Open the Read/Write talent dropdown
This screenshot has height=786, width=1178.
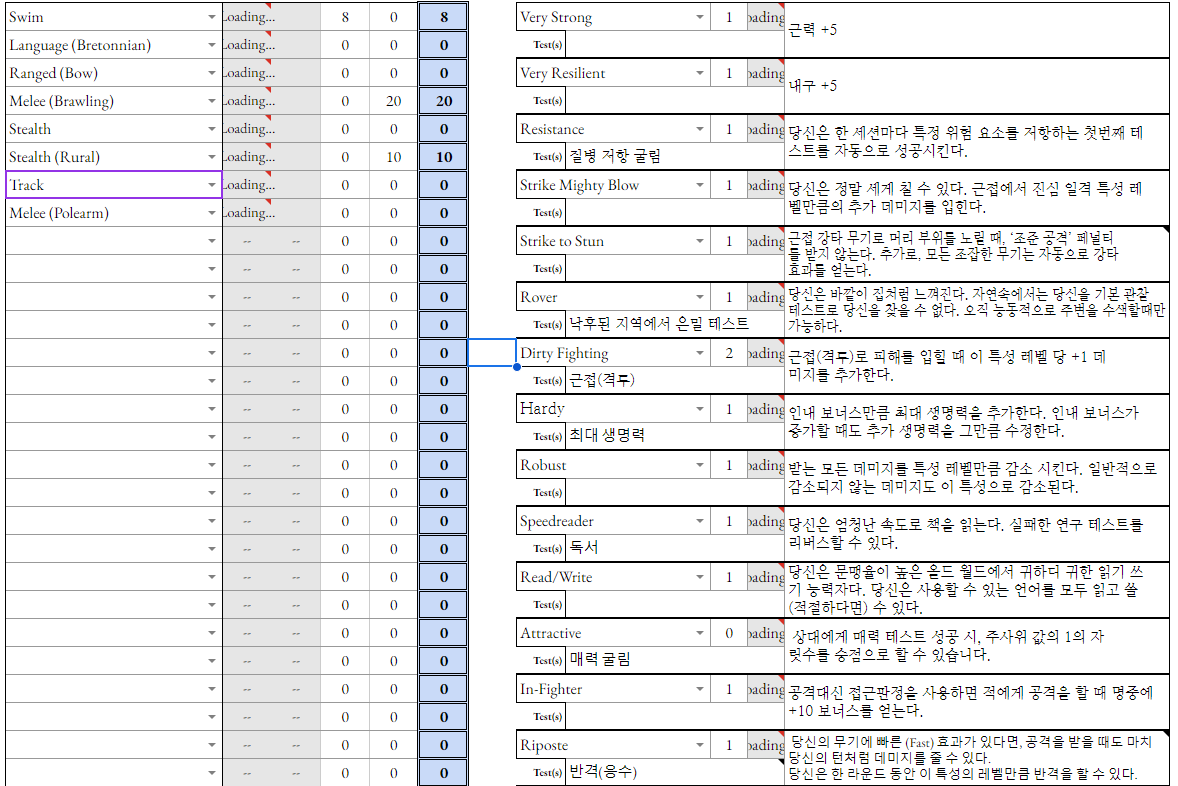click(700, 578)
